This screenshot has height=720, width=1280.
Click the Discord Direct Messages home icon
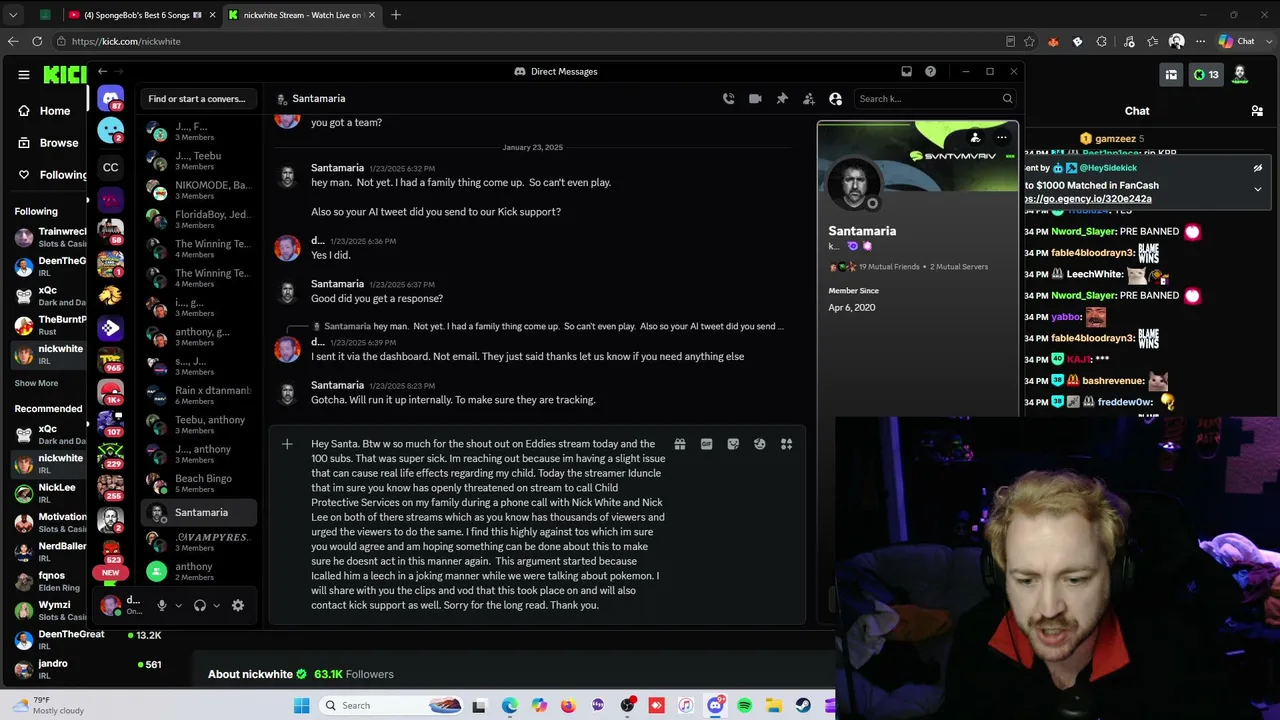pos(111,99)
